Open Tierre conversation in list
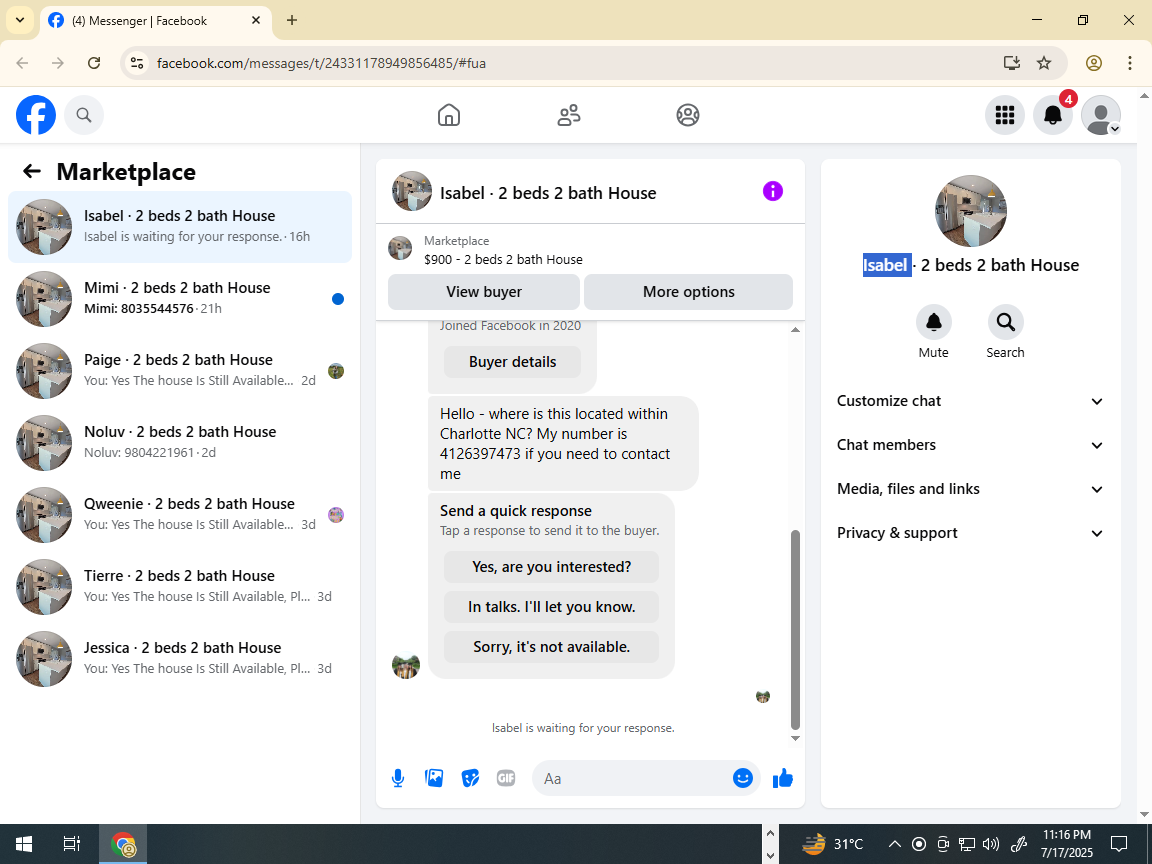 click(180, 587)
